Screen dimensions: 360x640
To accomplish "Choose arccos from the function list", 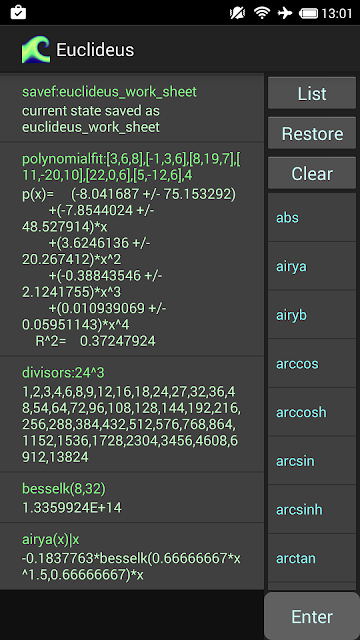I will click(312, 363).
